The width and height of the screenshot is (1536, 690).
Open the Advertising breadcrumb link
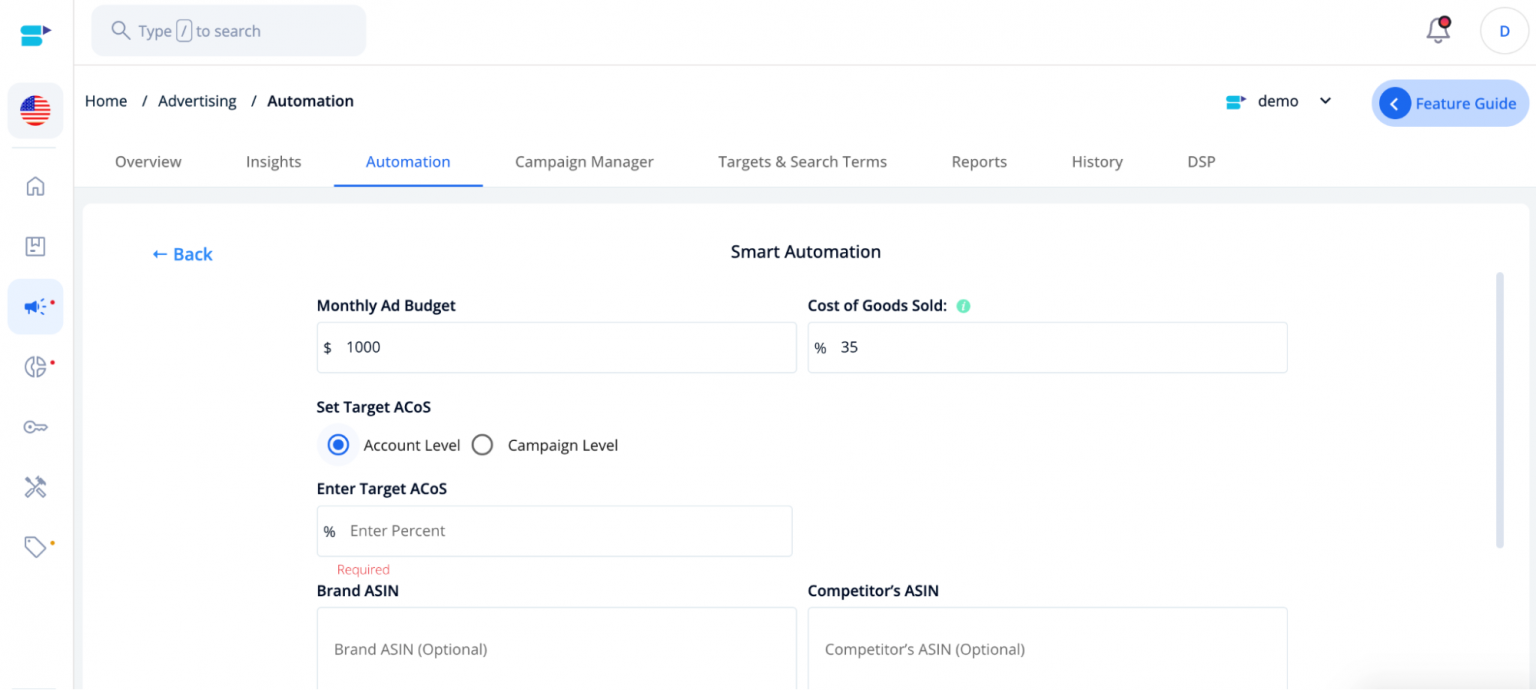click(x=197, y=101)
